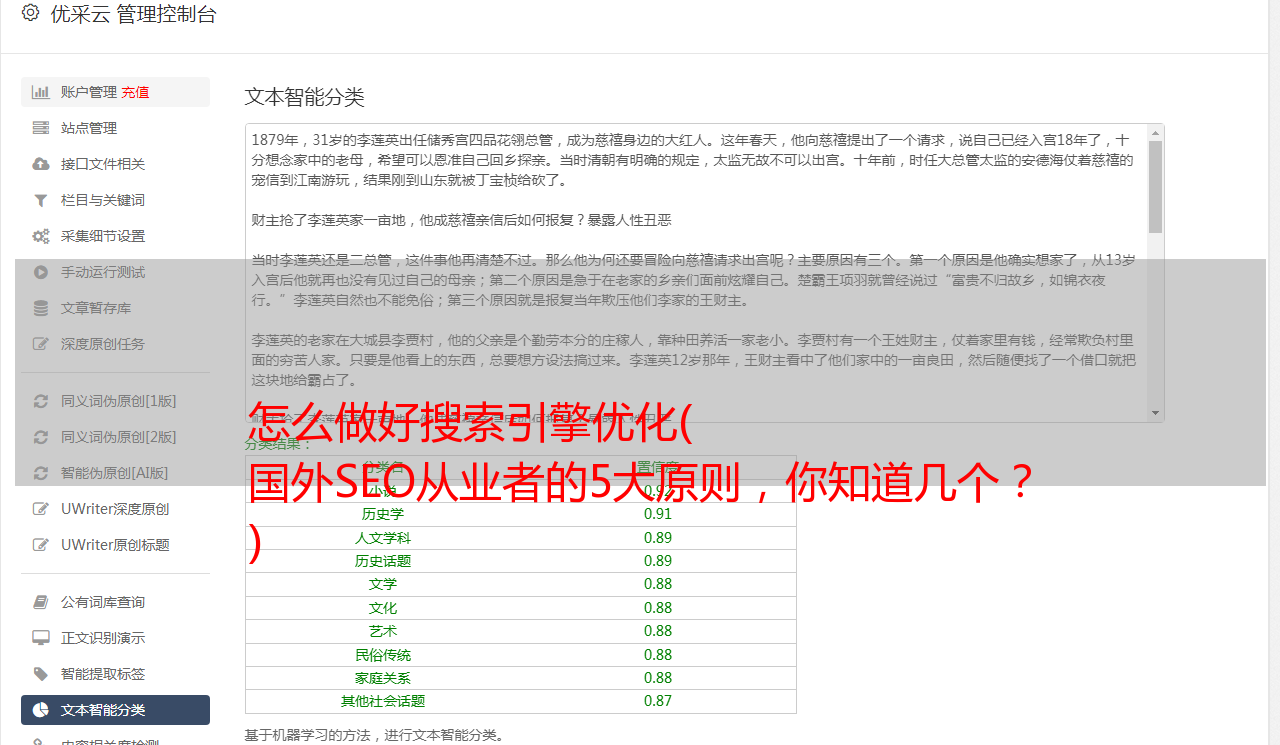This screenshot has height=745, width=1280.
Task: Click the refresh icon for 同义词伪原创[1版]
Action: (x=41, y=401)
